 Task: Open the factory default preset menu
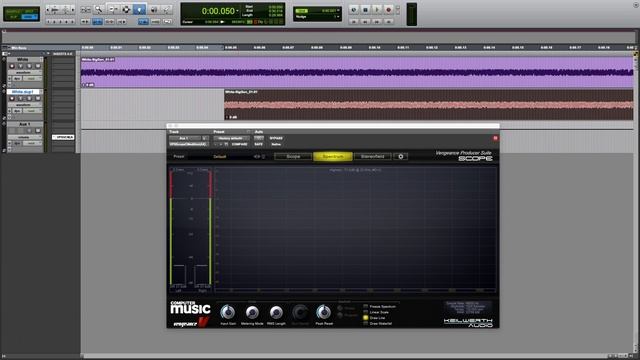click(231, 138)
